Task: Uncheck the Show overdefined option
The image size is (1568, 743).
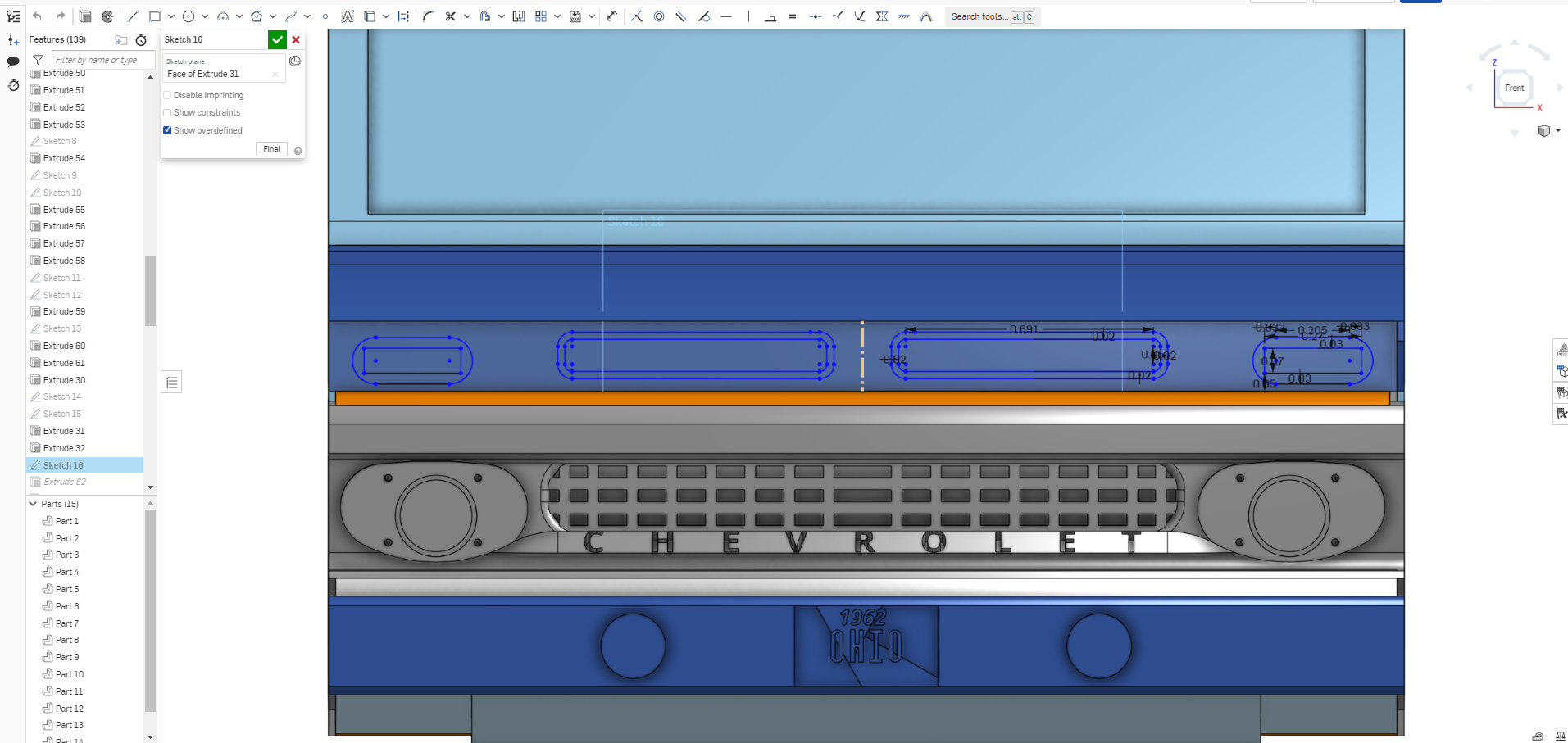Action: tap(167, 130)
